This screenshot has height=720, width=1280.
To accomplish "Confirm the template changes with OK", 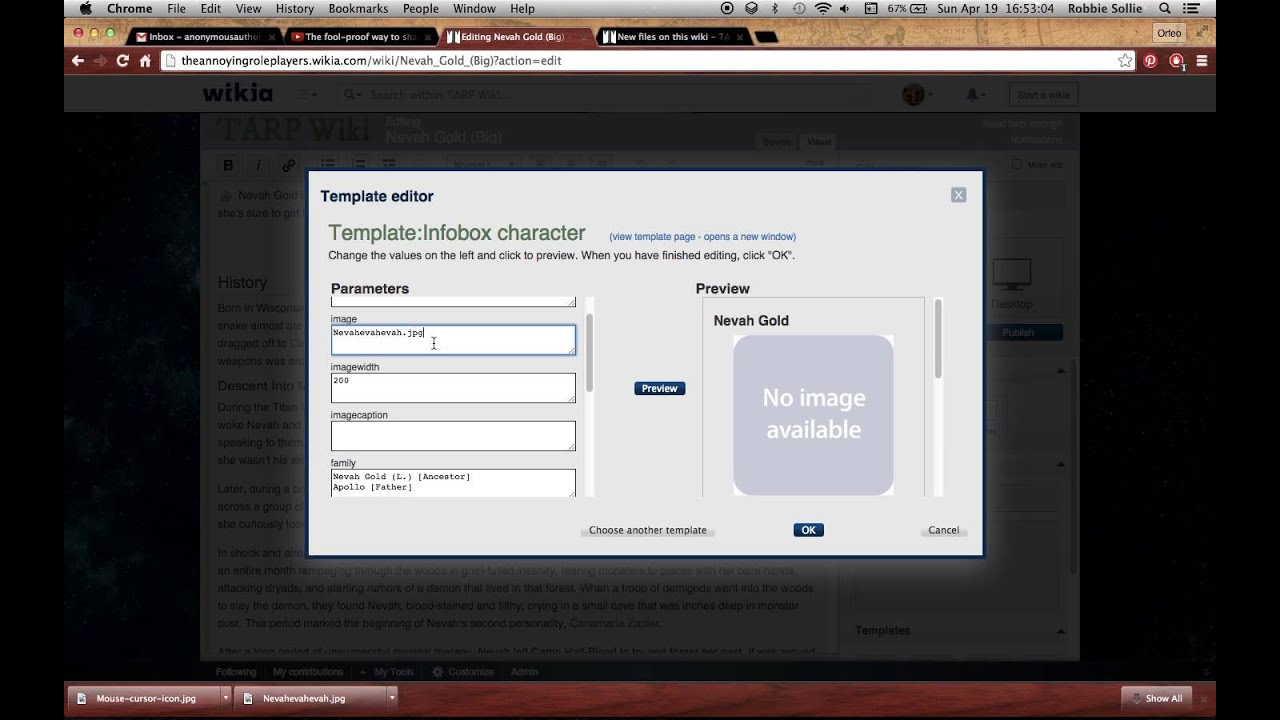I will coord(808,530).
